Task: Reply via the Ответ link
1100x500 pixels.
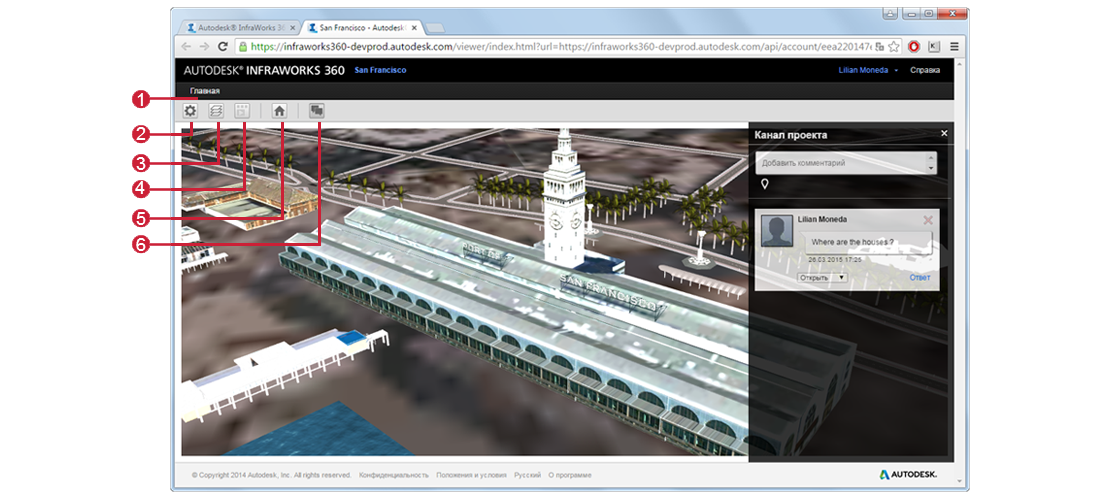Action: (920, 277)
